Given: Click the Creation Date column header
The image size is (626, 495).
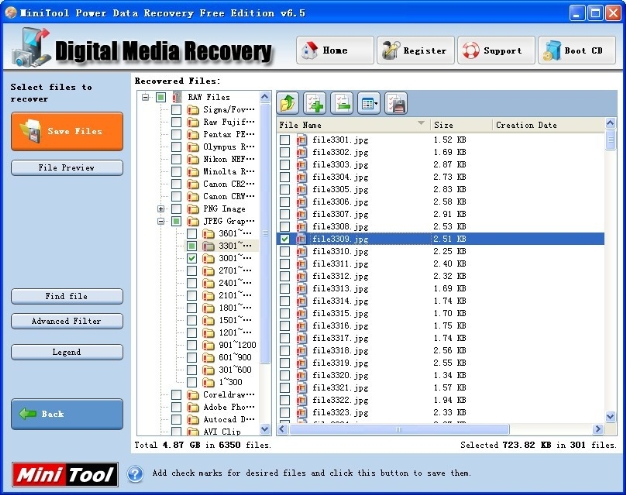Looking at the screenshot, I should pos(549,125).
